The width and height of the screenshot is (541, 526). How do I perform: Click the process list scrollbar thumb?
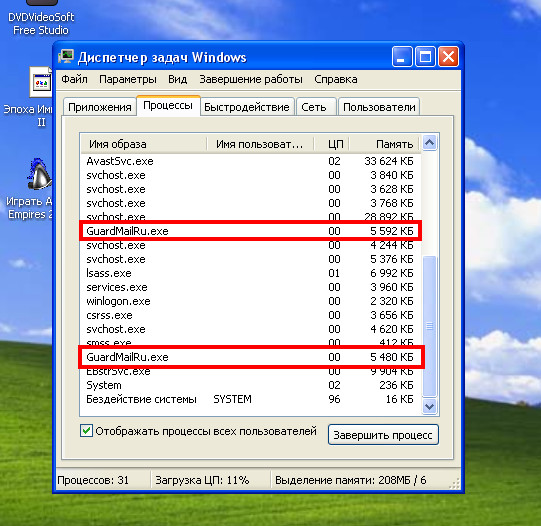[430, 326]
